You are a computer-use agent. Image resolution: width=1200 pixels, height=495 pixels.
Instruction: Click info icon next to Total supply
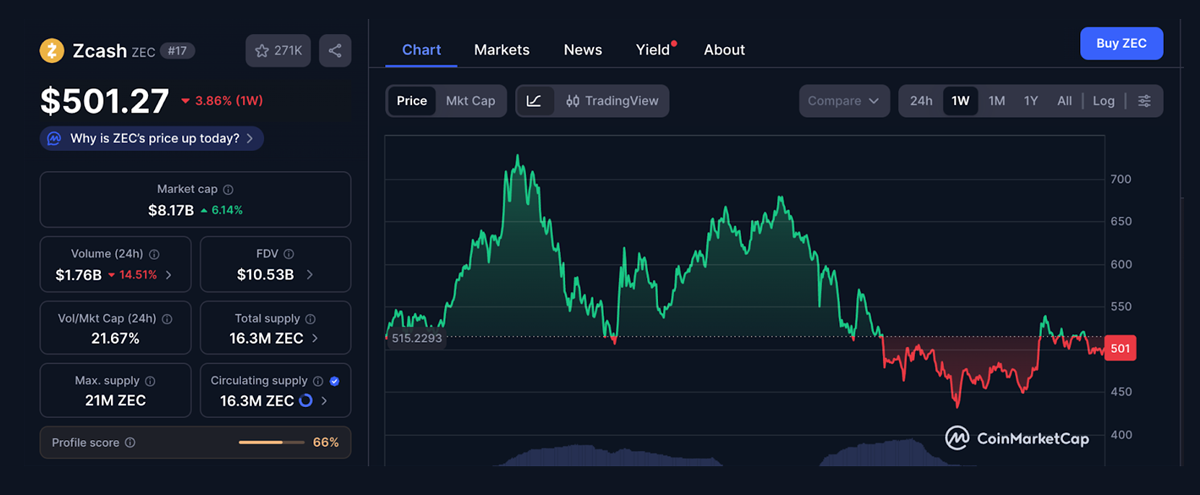click(x=311, y=319)
